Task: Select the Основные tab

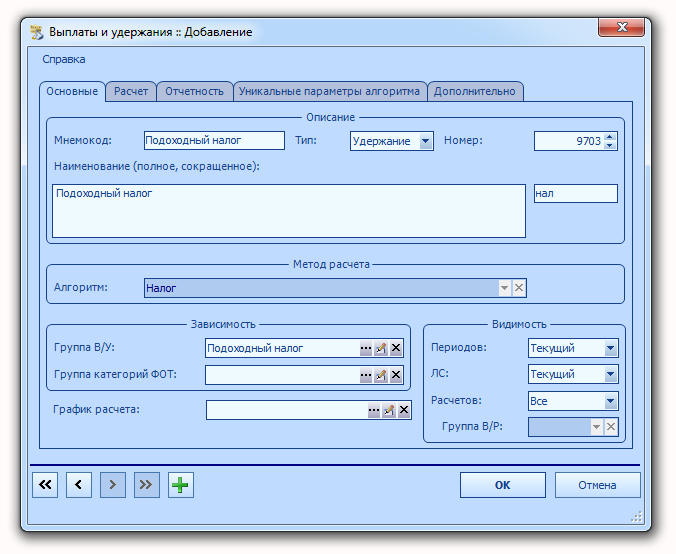Action: [72, 91]
